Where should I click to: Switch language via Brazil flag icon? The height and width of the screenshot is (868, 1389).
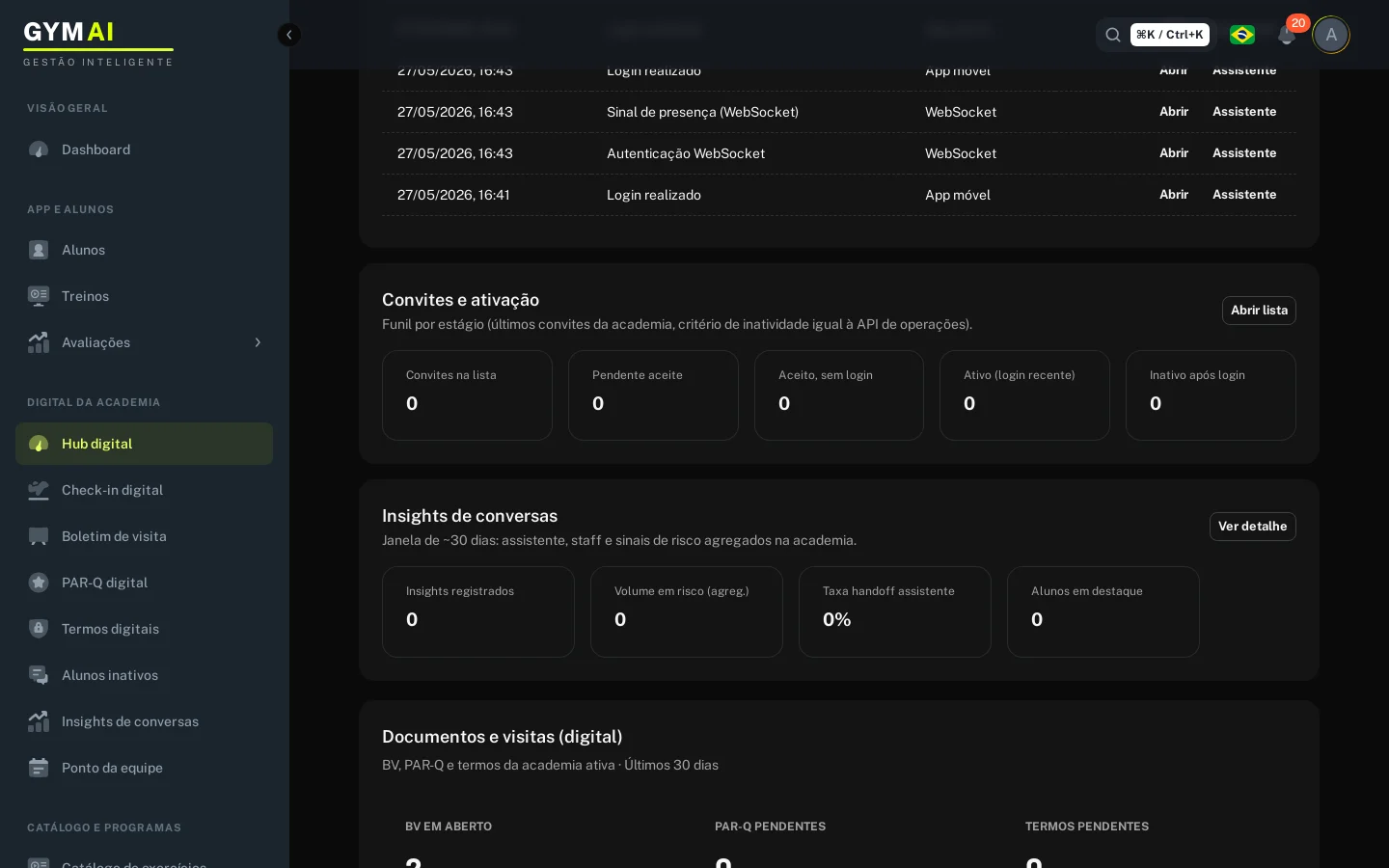tap(1242, 35)
